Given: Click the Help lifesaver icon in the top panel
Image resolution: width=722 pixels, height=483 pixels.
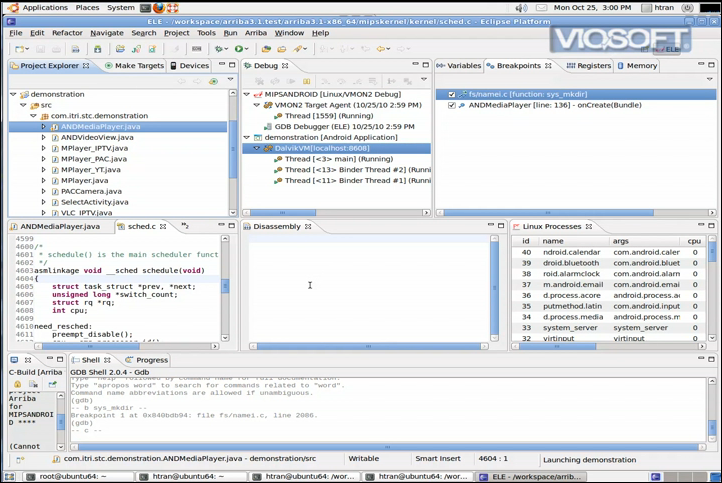Looking at the screenshot, I should (172, 8).
